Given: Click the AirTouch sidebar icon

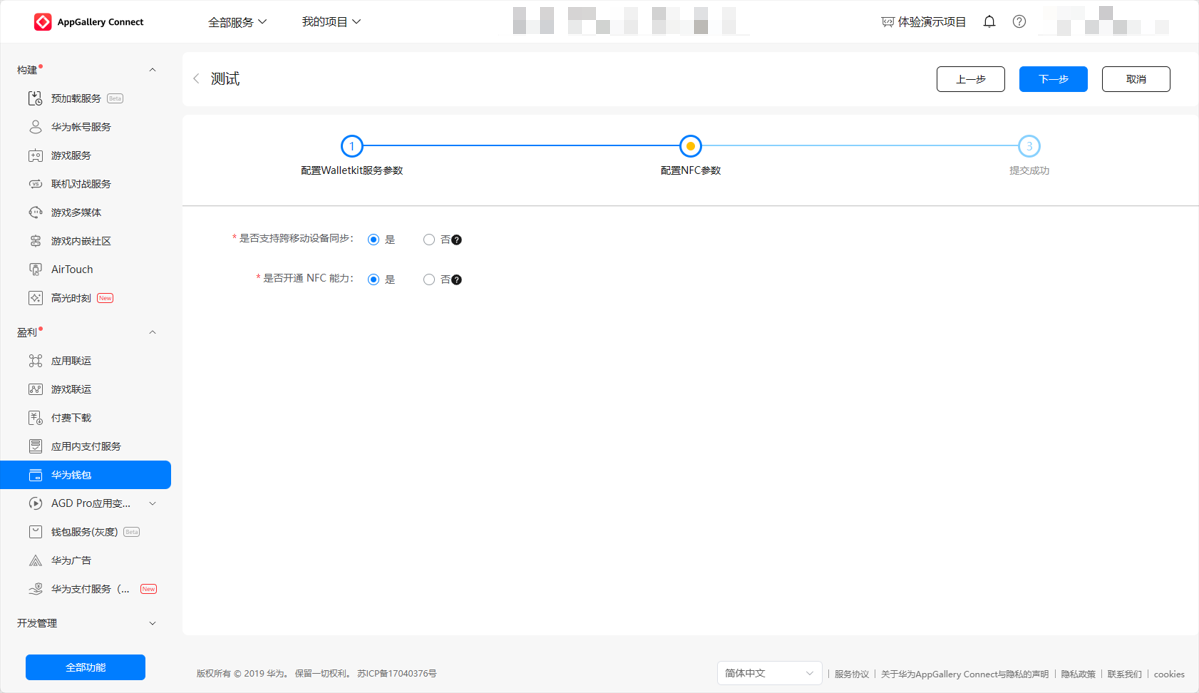Looking at the screenshot, I should point(35,270).
